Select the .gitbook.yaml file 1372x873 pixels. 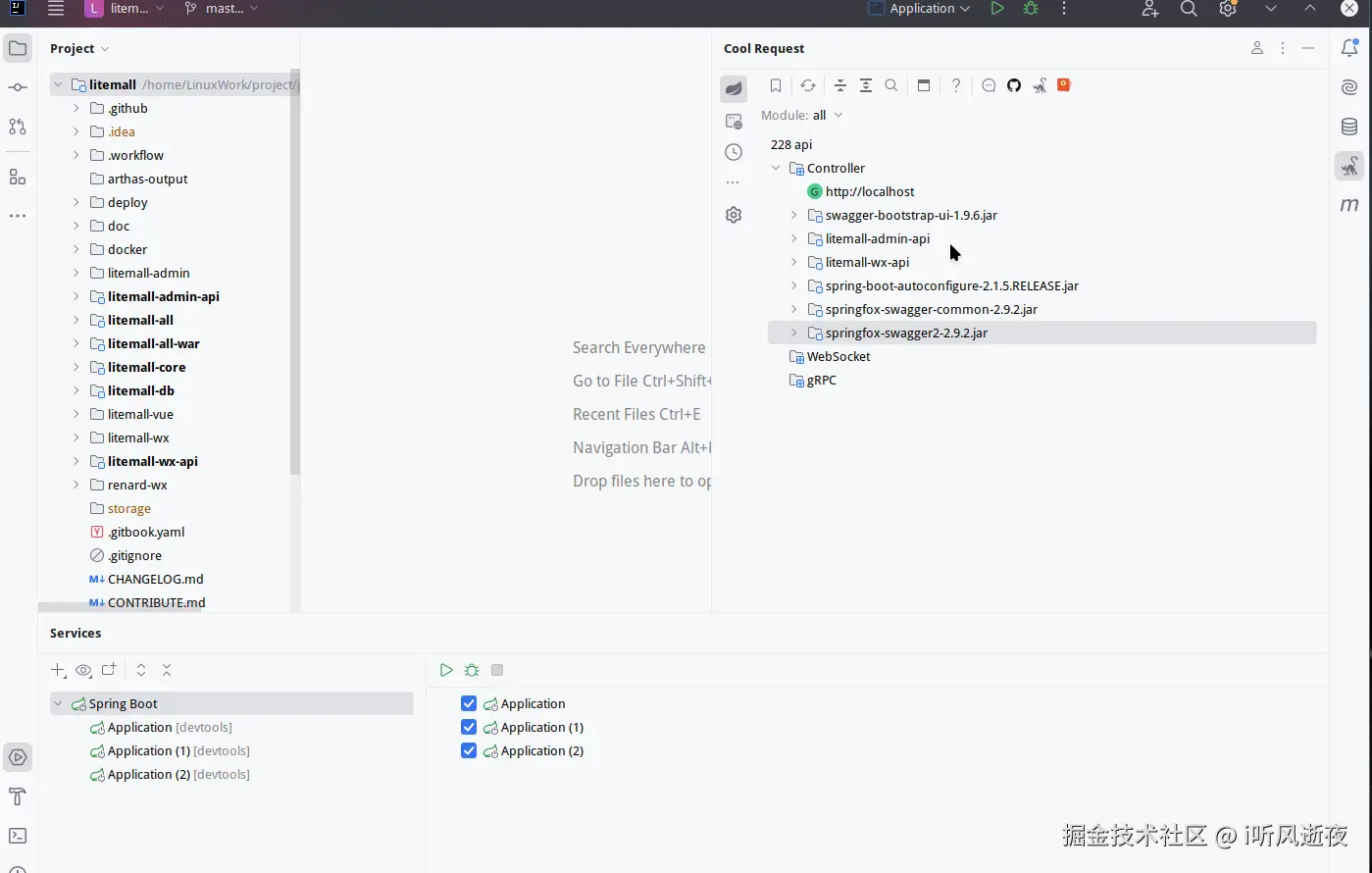(137, 532)
